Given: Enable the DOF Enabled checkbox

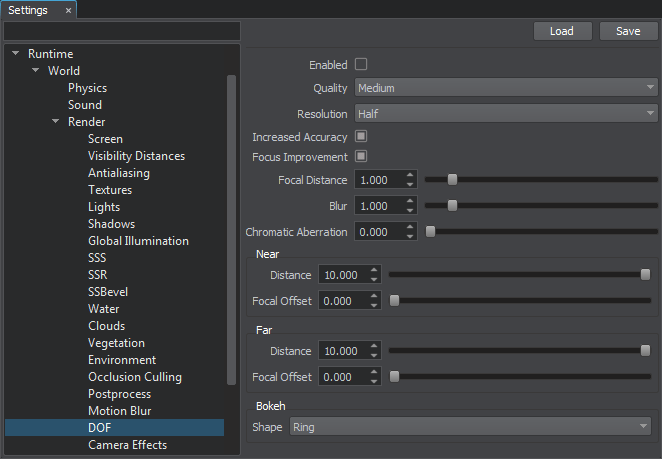Looking at the screenshot, I should (x=361, y=65).
